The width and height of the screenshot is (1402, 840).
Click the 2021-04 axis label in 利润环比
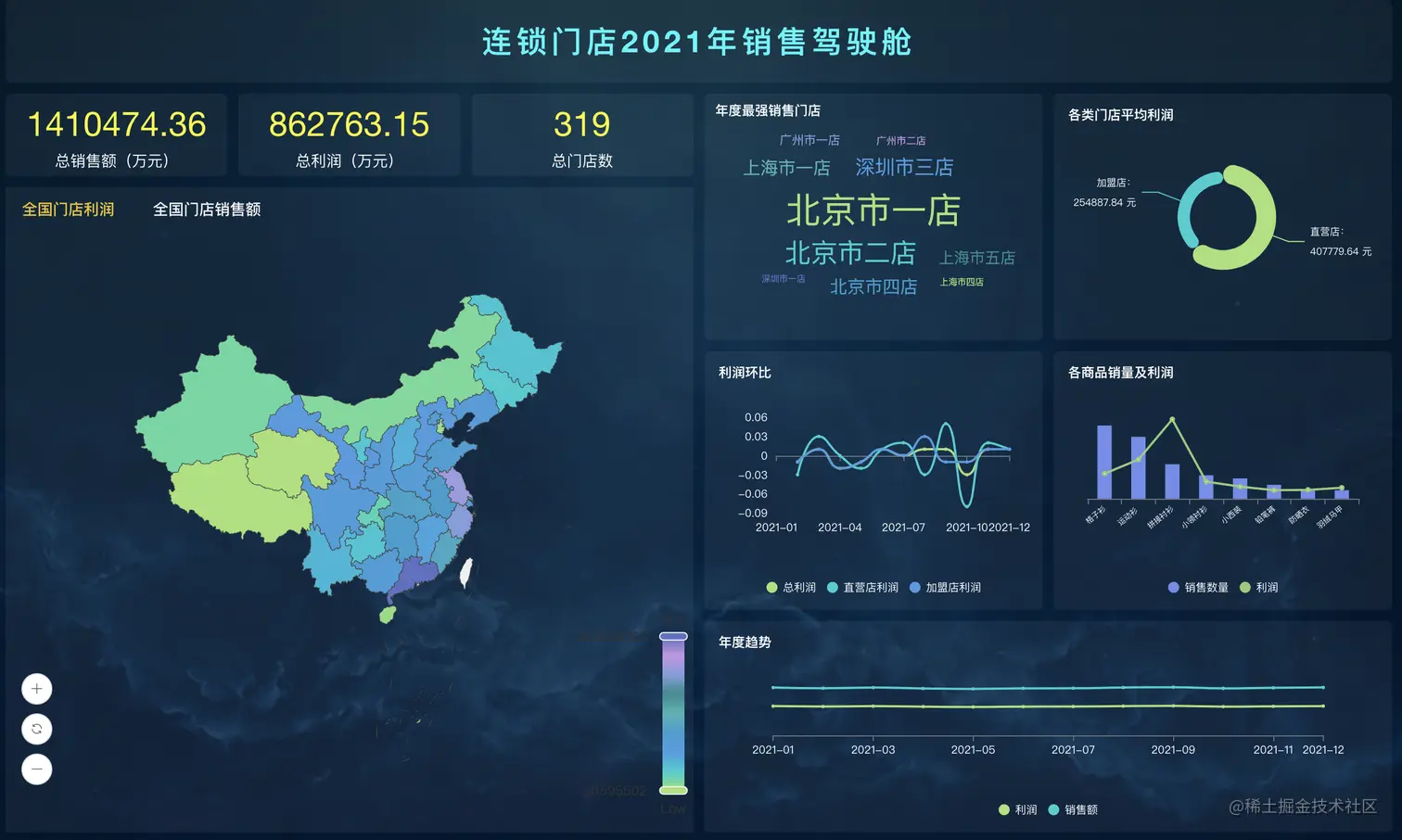[x=840, y=528]
